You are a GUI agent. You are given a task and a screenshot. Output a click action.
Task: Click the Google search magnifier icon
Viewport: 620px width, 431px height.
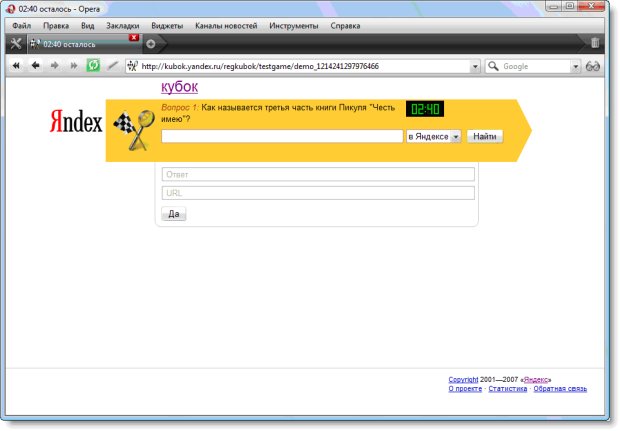[x=493, y=66]
